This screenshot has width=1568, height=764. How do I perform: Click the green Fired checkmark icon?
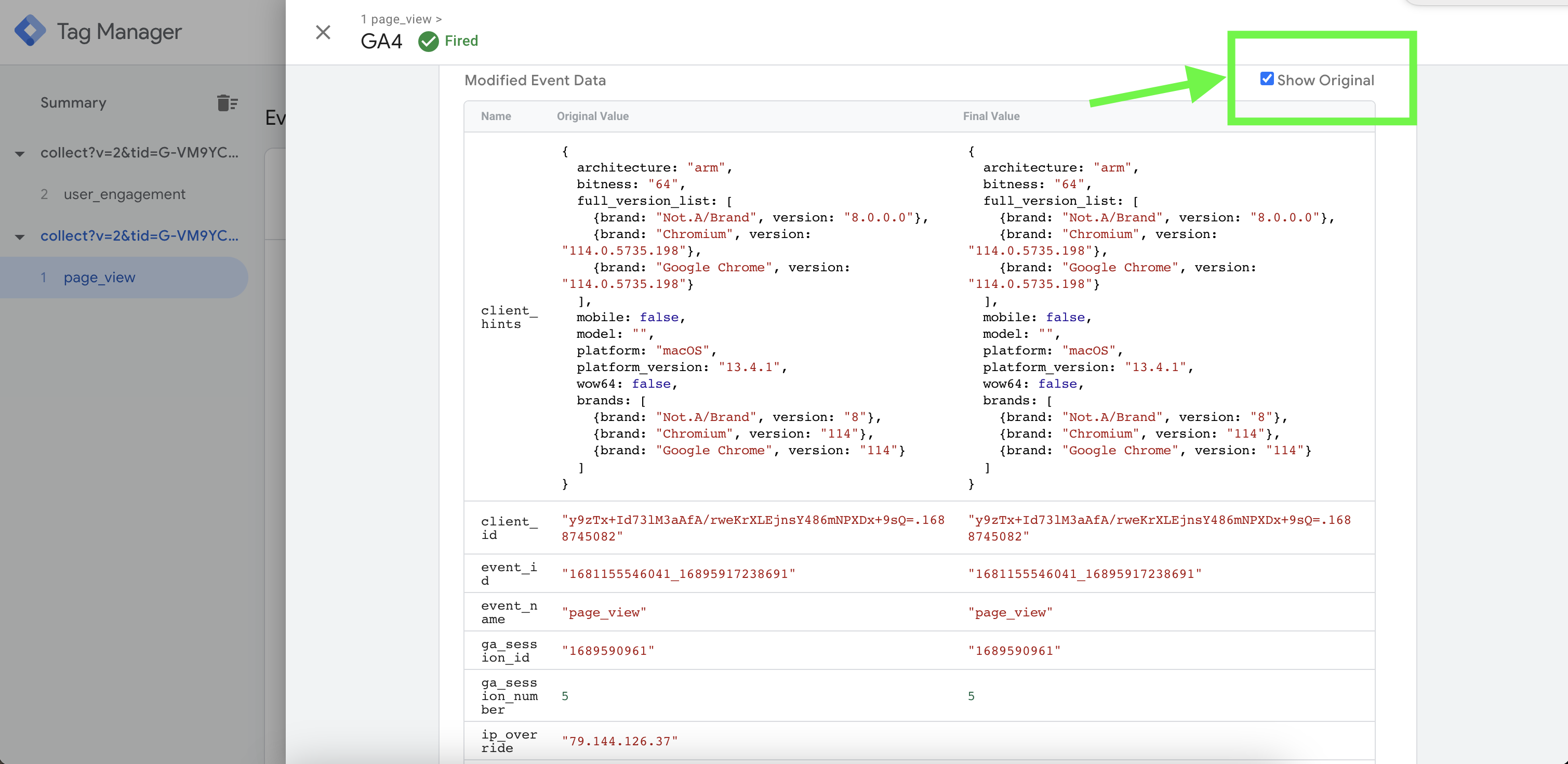click(x=429, y=42)
